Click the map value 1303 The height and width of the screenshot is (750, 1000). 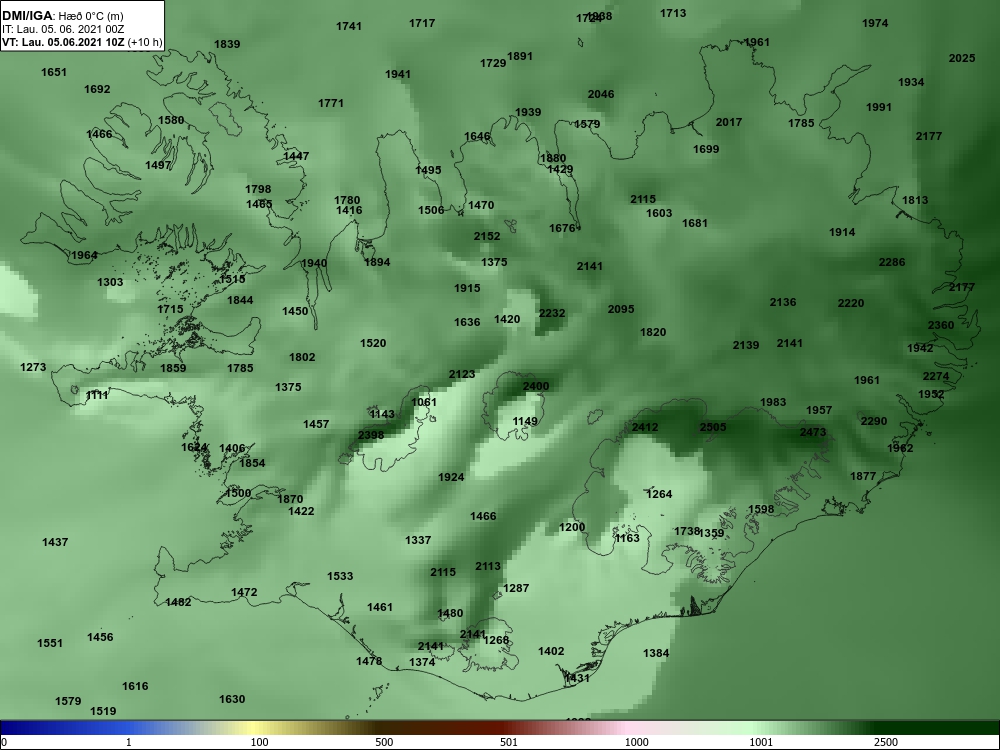(x=110, y=282)
